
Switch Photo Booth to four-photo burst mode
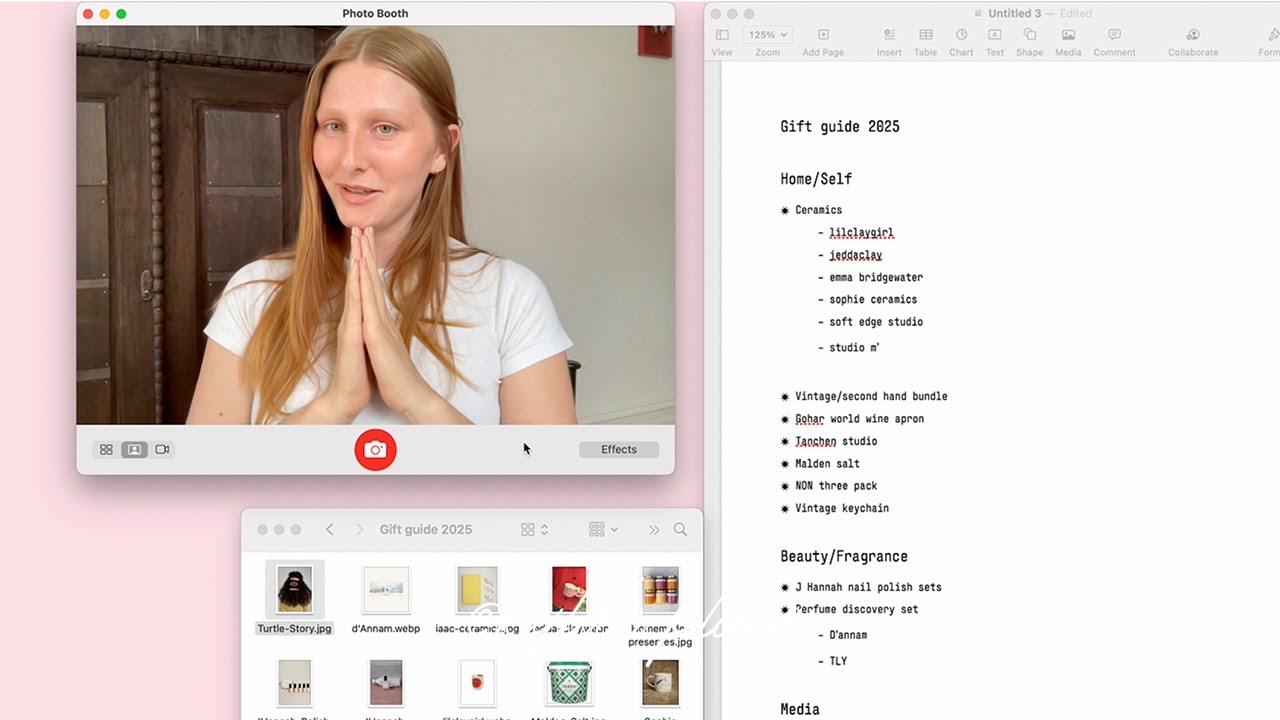click(x=106, y=450)
